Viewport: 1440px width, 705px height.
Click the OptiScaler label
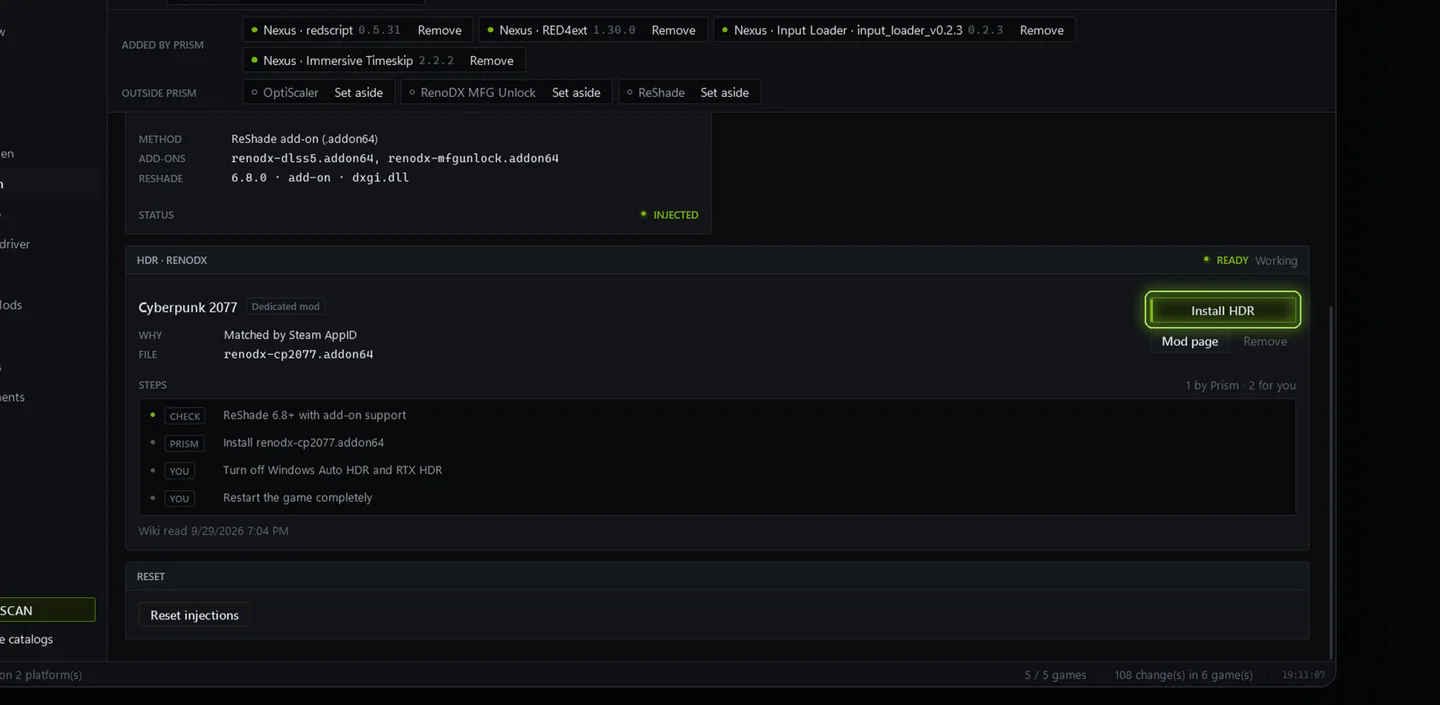[x=290, y=92]
